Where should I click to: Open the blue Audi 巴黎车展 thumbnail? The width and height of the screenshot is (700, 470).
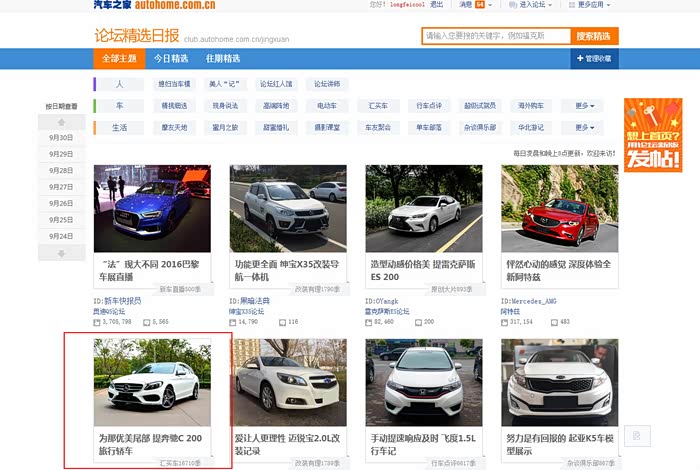[x=152, y=208]
